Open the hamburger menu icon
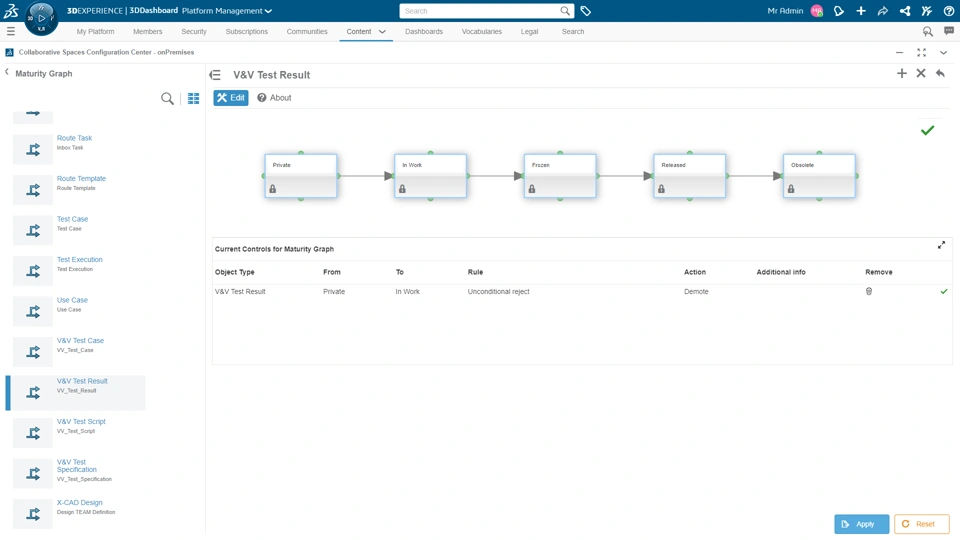960x540 pixels. click(10, 31)
